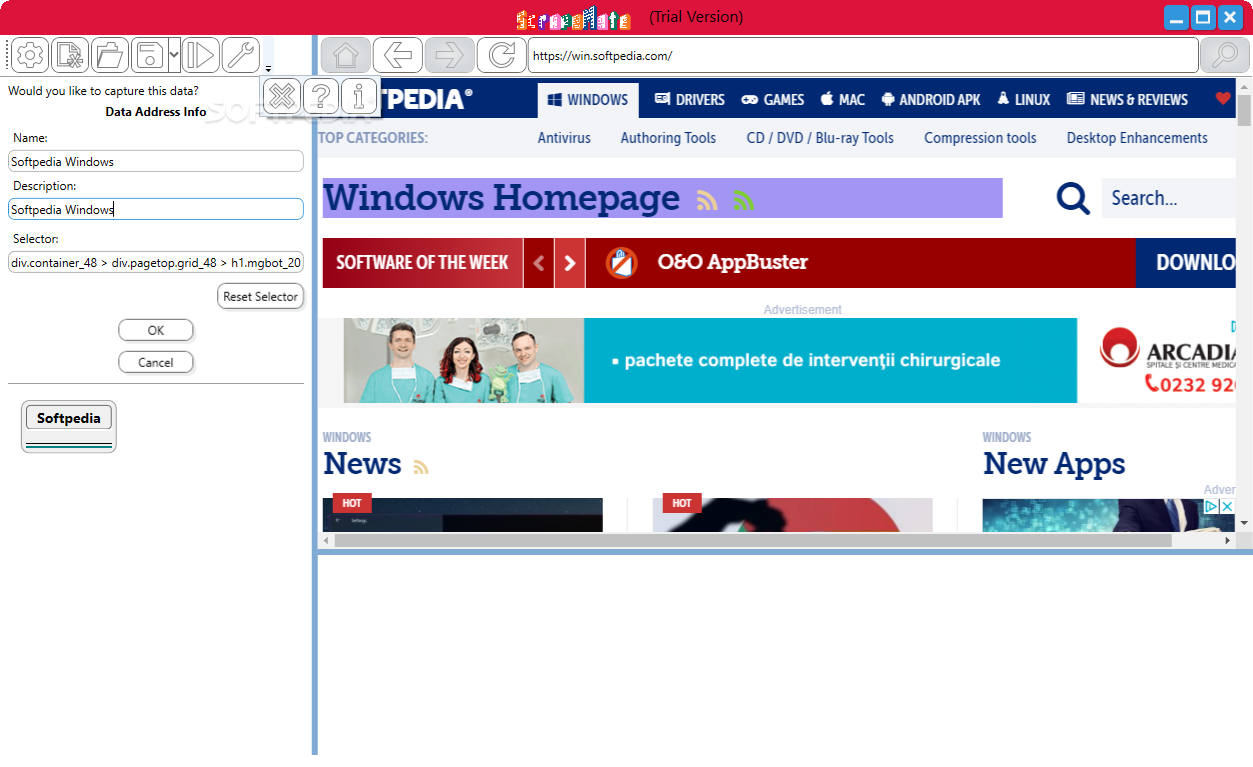Open the toolbar overflow options arrow
Screen dimensions: 1253x767
tap(268, 68)
